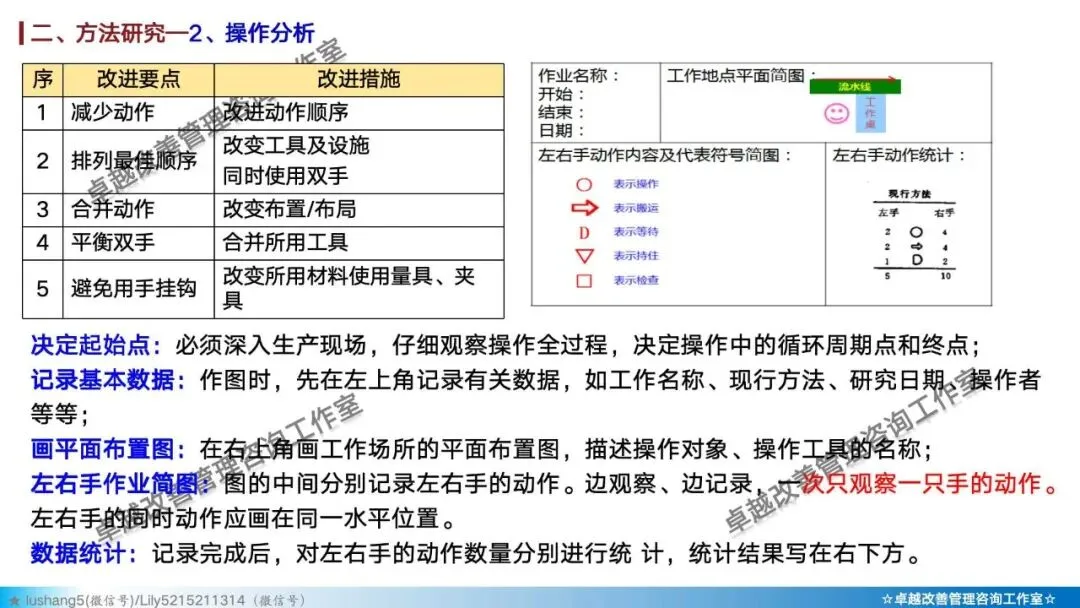Click the blue heading 记录基本数据
Image resolution: width=1080 pixels, height=608 pixels.
(108, 379)
